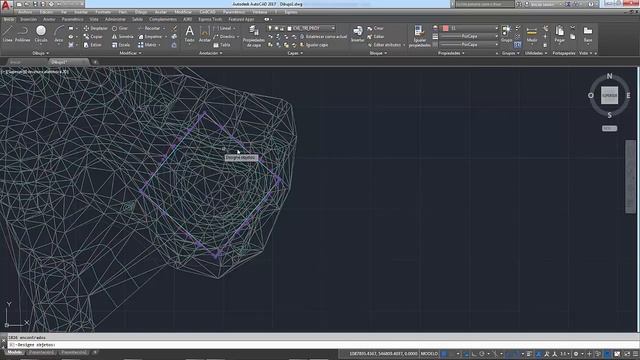
Task: Click Igualar propiedades tool
Action: [x=419, y=36]
